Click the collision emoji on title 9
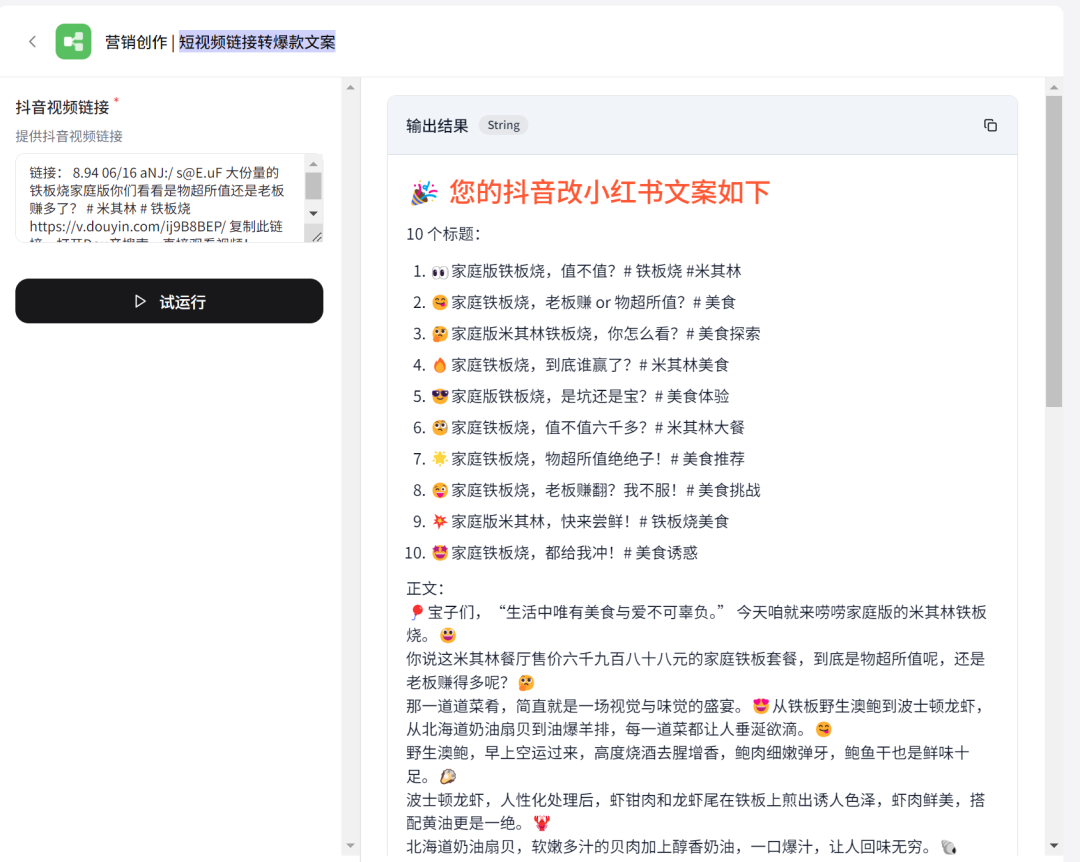Screen dimensions: 1080x862 439,522
